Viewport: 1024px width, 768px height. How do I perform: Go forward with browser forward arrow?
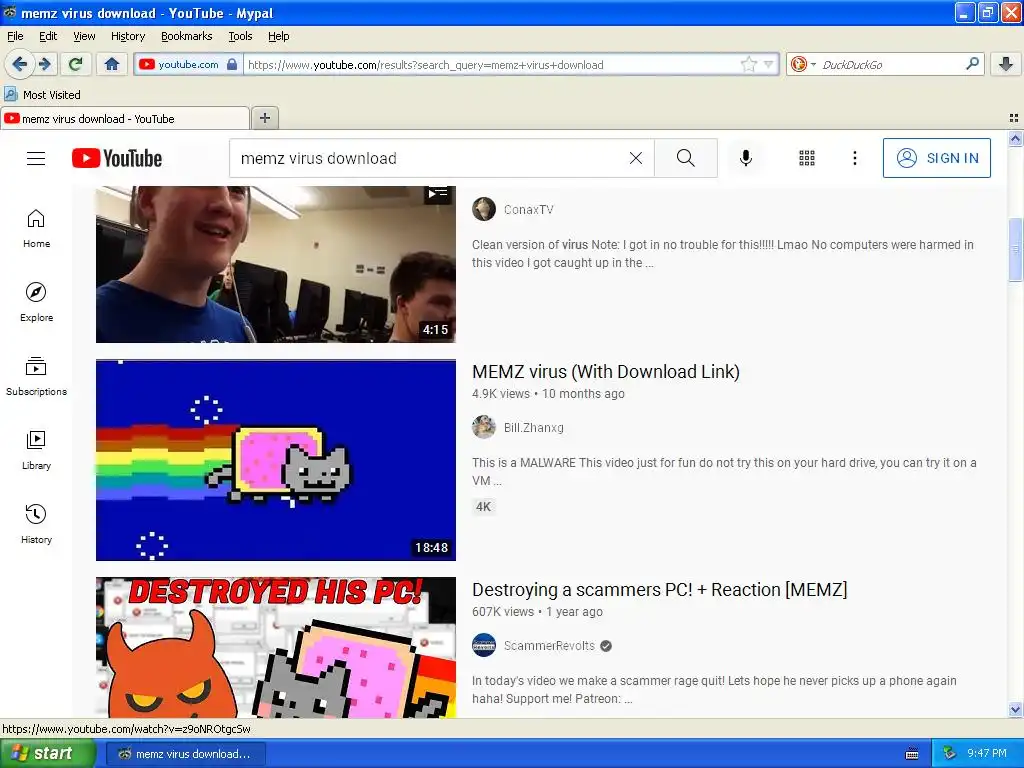tap(44, 64)
